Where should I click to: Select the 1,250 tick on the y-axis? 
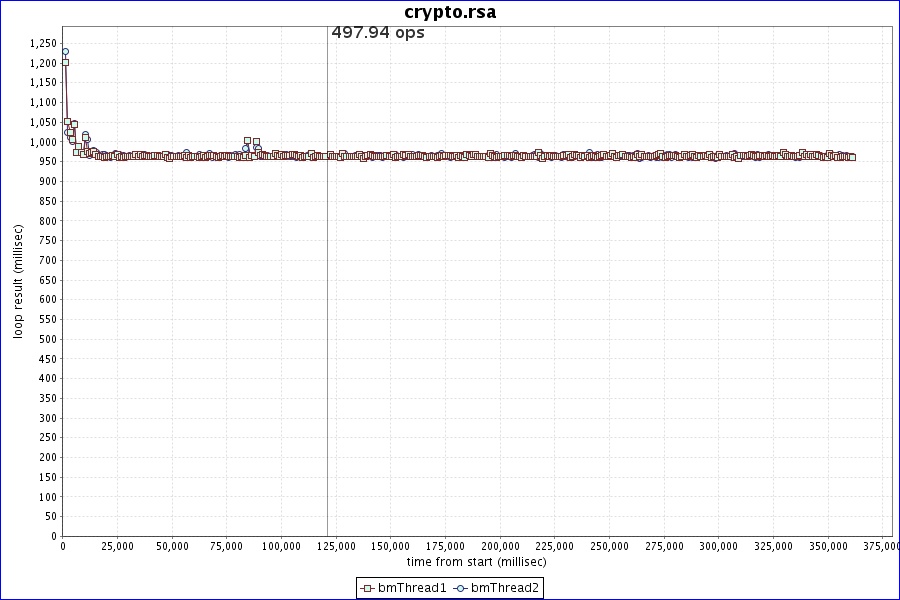44,44
